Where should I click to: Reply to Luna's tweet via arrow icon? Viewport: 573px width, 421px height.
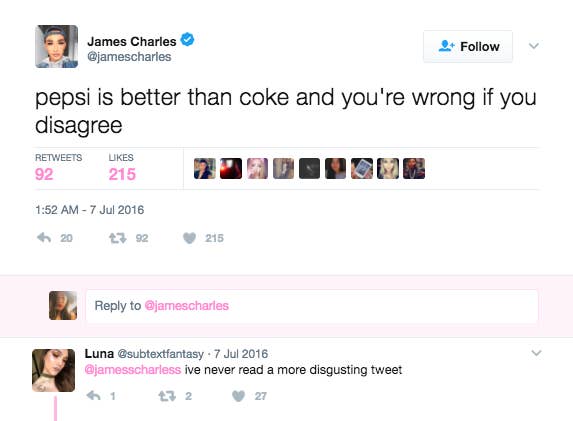(94, 396)
